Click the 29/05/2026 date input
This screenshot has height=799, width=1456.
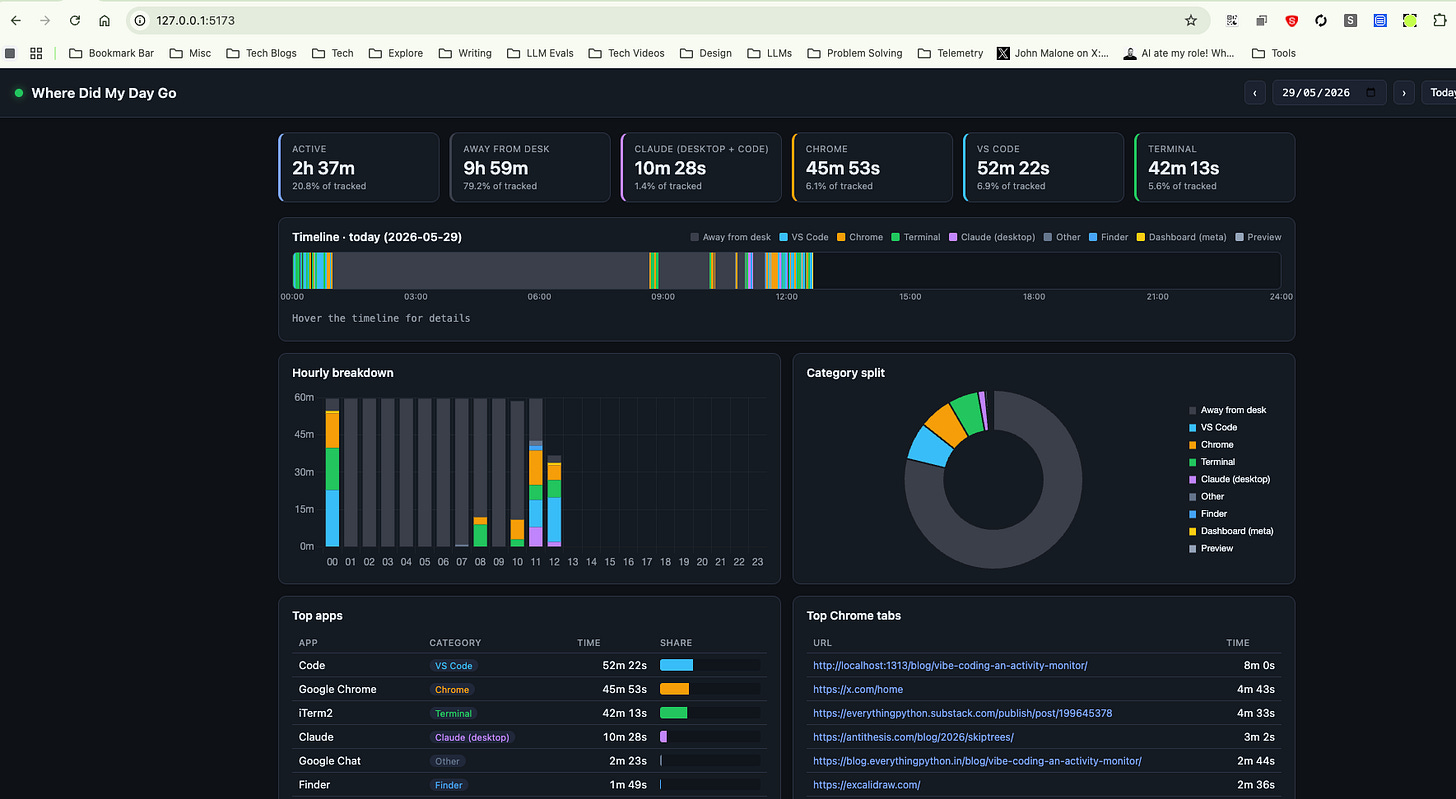[1328, 93]
